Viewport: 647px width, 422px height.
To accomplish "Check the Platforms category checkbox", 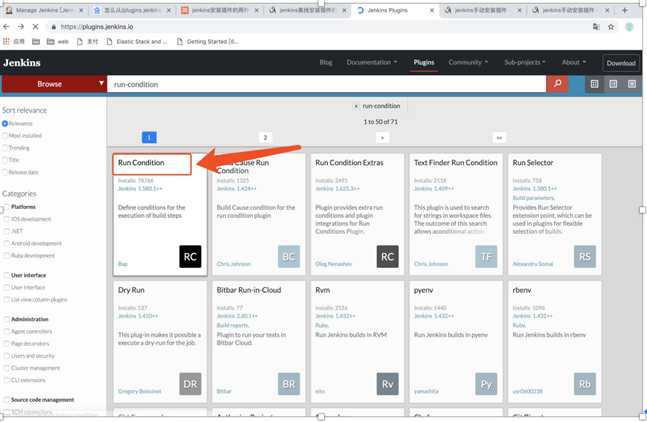I will click(7, 207).
